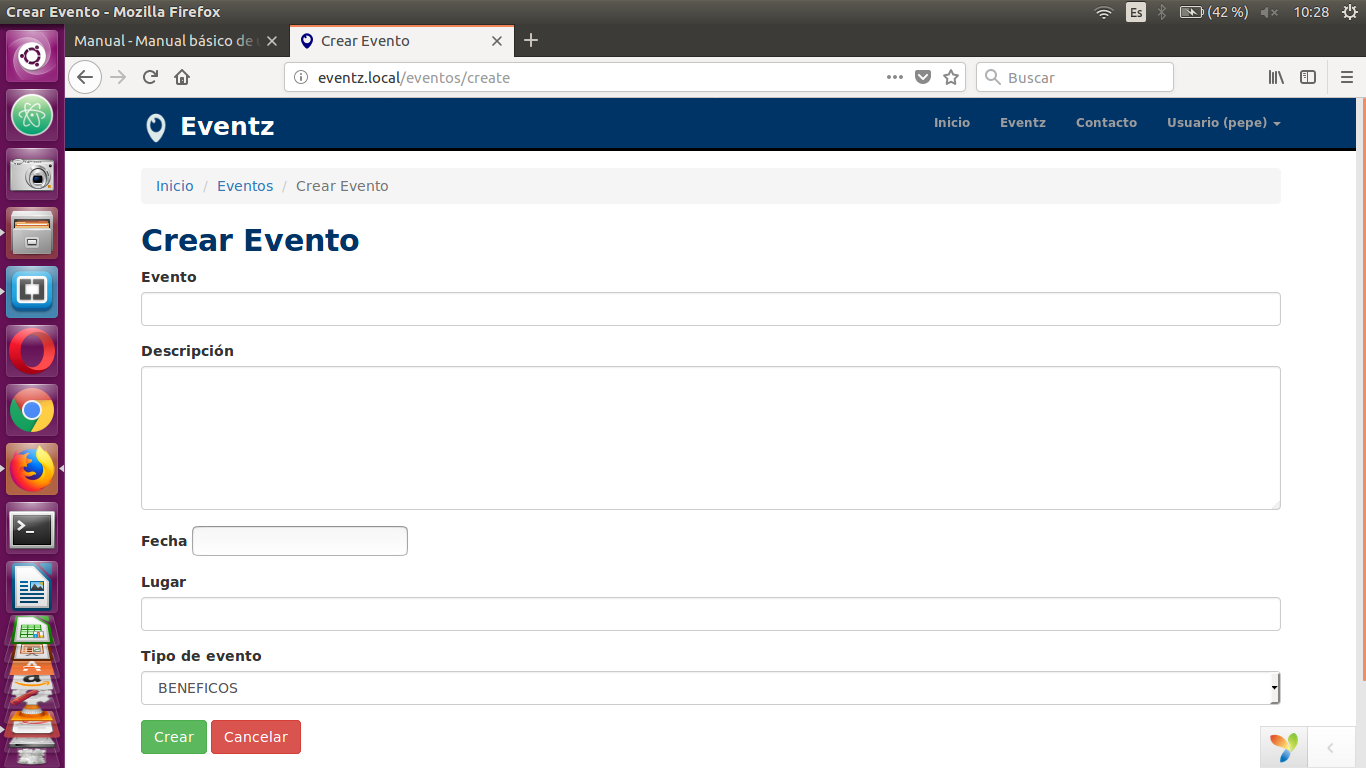The image size is (1366, 768).
Task: Launch Brackets editor from the launcher
Action: (33, 292)
